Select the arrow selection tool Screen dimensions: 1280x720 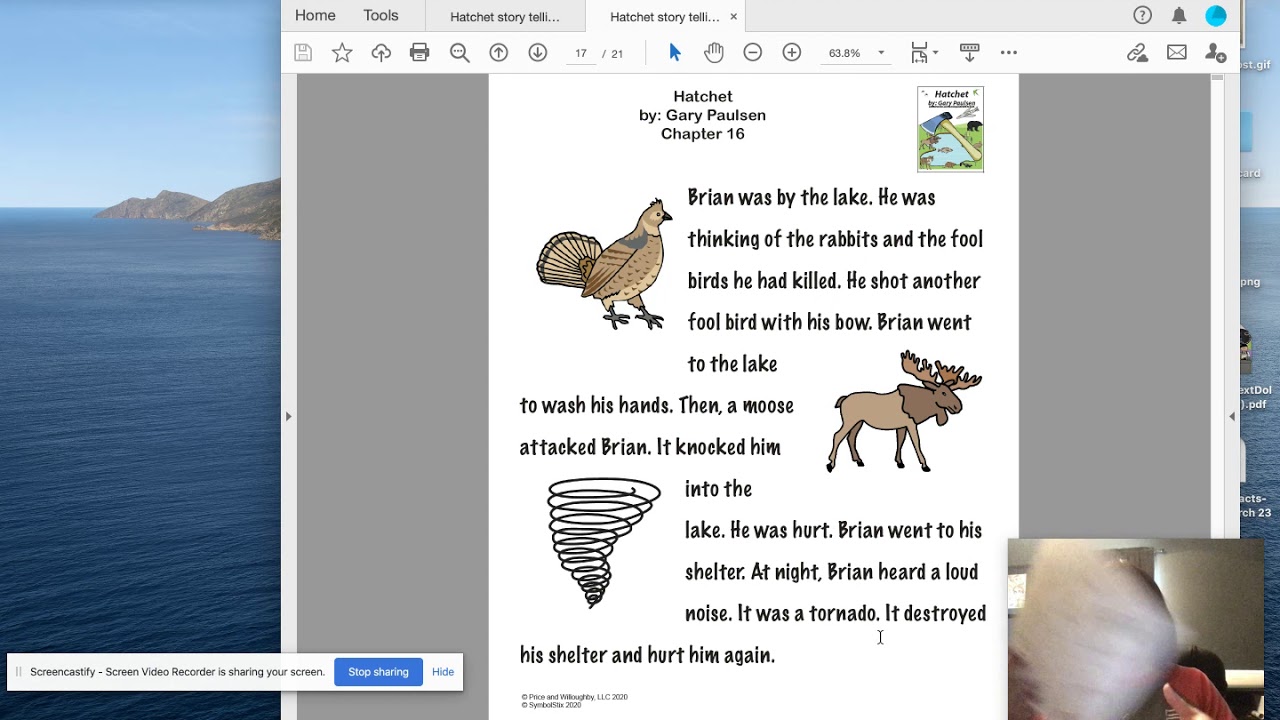[x=675, y=53]
